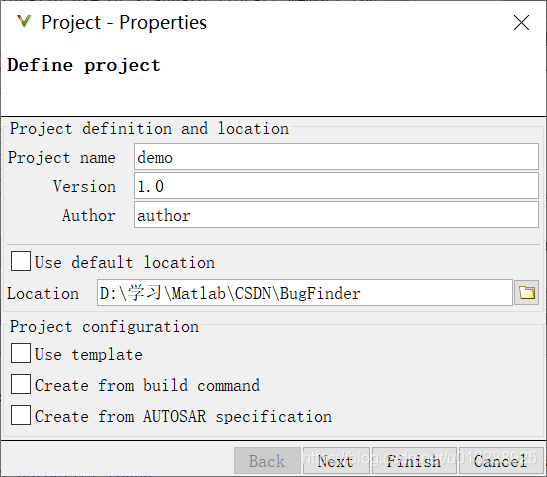This screenshot has width=547, height=477.
Task: Click the Define project heading
Action: click(x=84, y=65)
